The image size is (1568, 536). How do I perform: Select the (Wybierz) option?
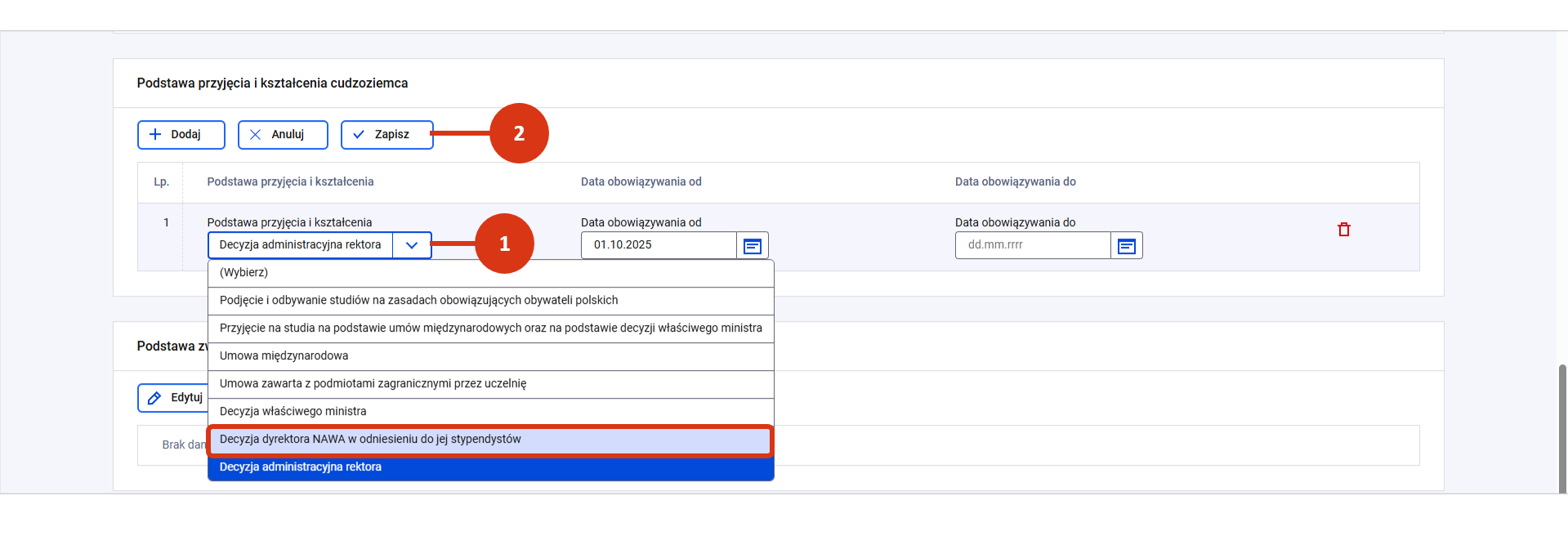pyautogui.click(x=490, y=273)
